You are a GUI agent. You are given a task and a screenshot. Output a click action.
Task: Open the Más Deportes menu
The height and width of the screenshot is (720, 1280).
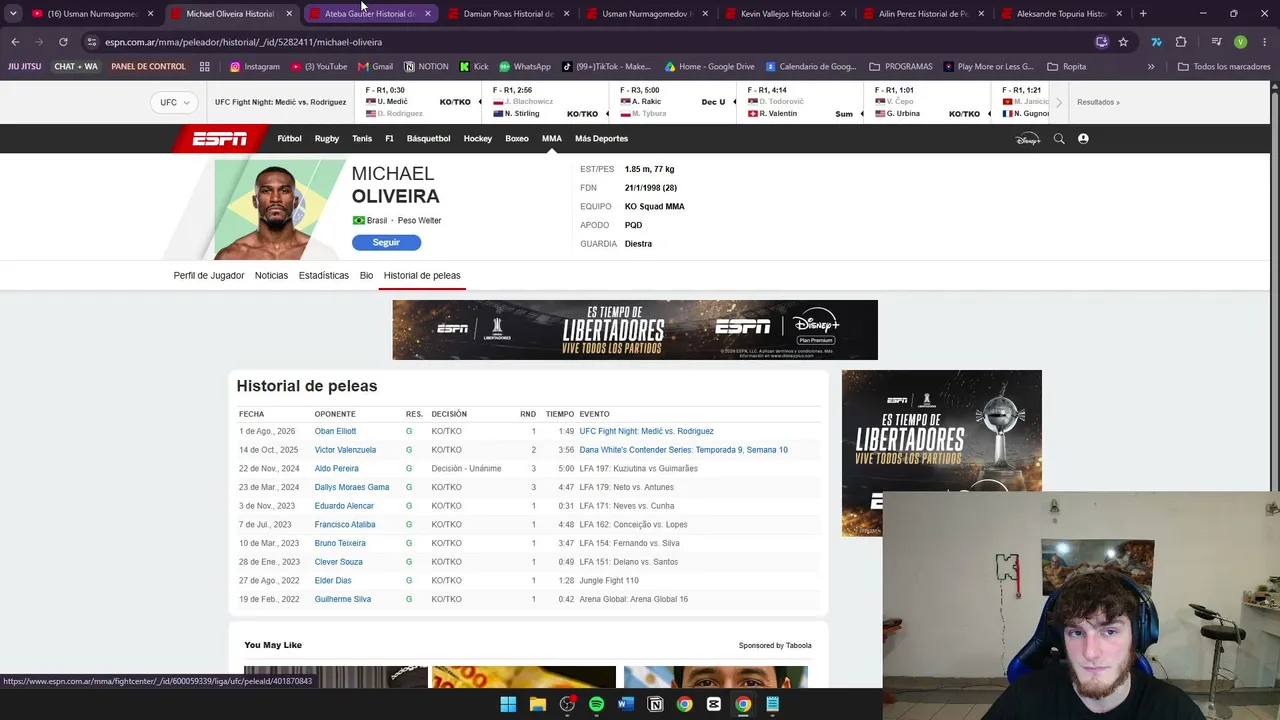tap(601, 139)
